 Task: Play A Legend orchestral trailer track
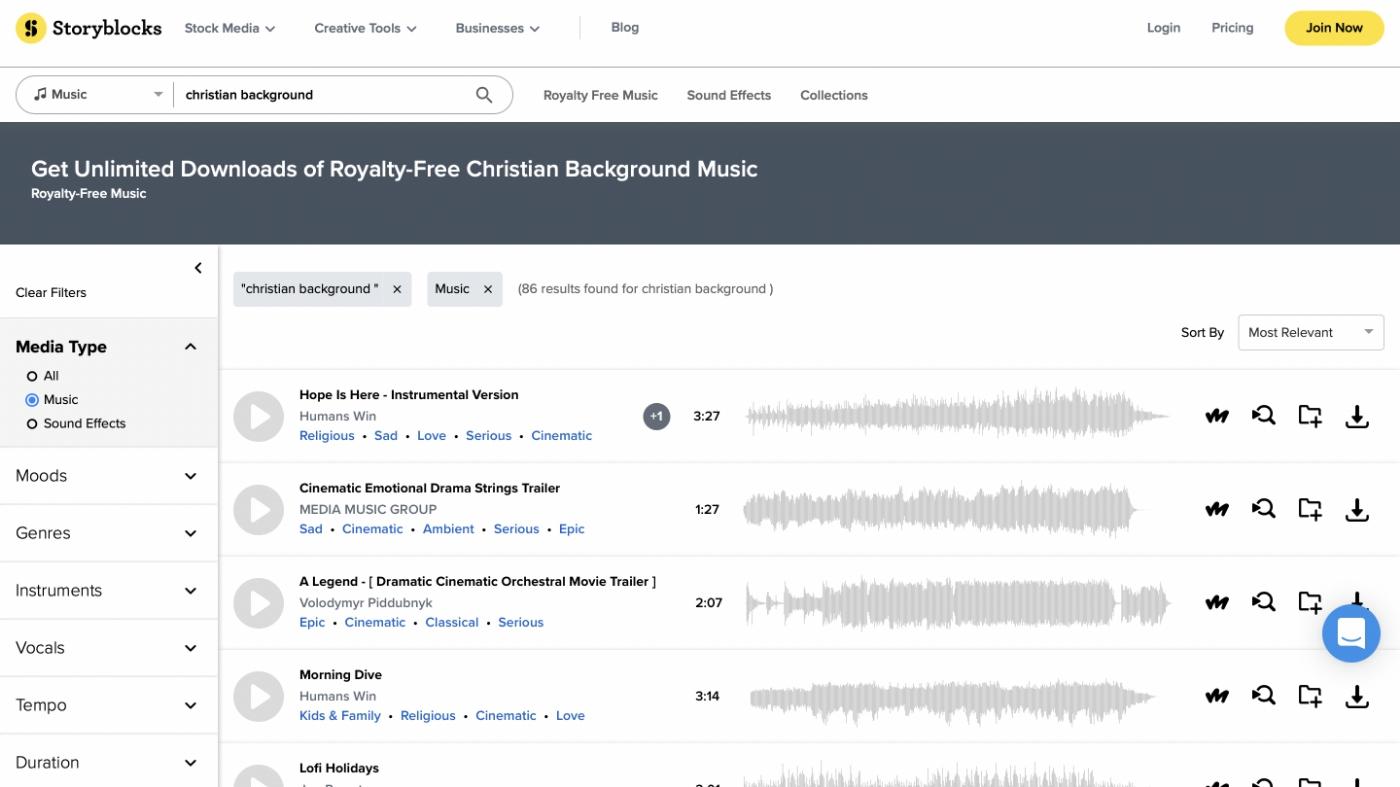tap(259, 603)
